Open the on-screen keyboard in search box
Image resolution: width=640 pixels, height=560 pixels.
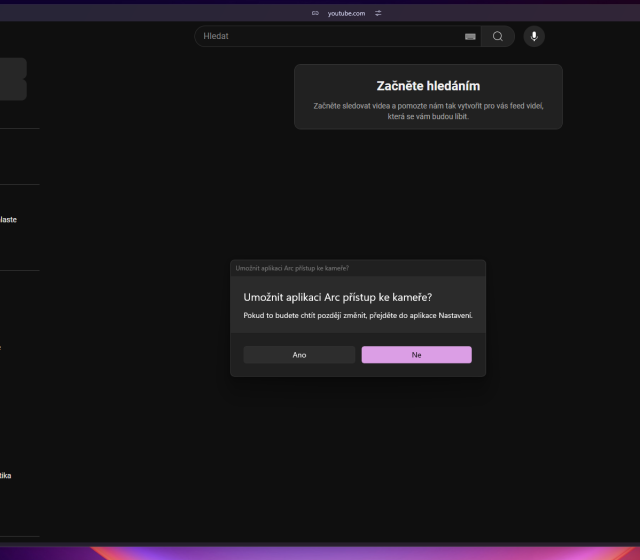(x=470, y=37)
